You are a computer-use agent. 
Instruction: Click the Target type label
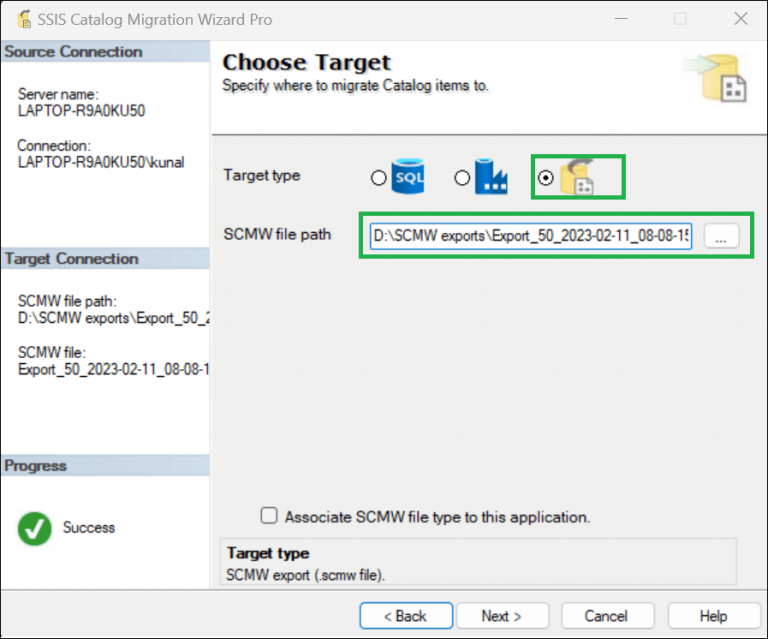click(x=262, y=175)
